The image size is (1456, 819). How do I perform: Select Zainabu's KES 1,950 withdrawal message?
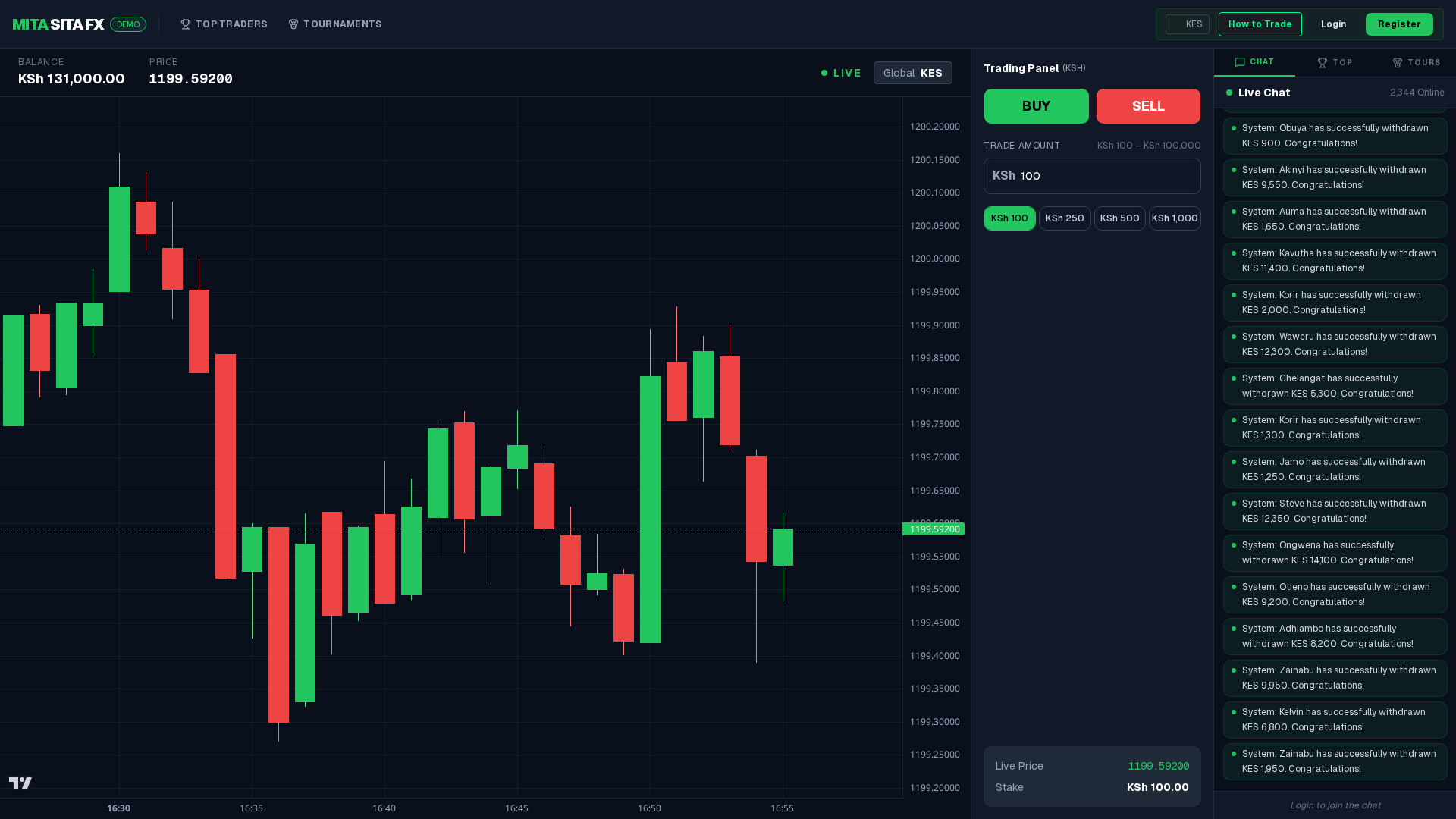pyautogui.click(x=1335, y=761)
